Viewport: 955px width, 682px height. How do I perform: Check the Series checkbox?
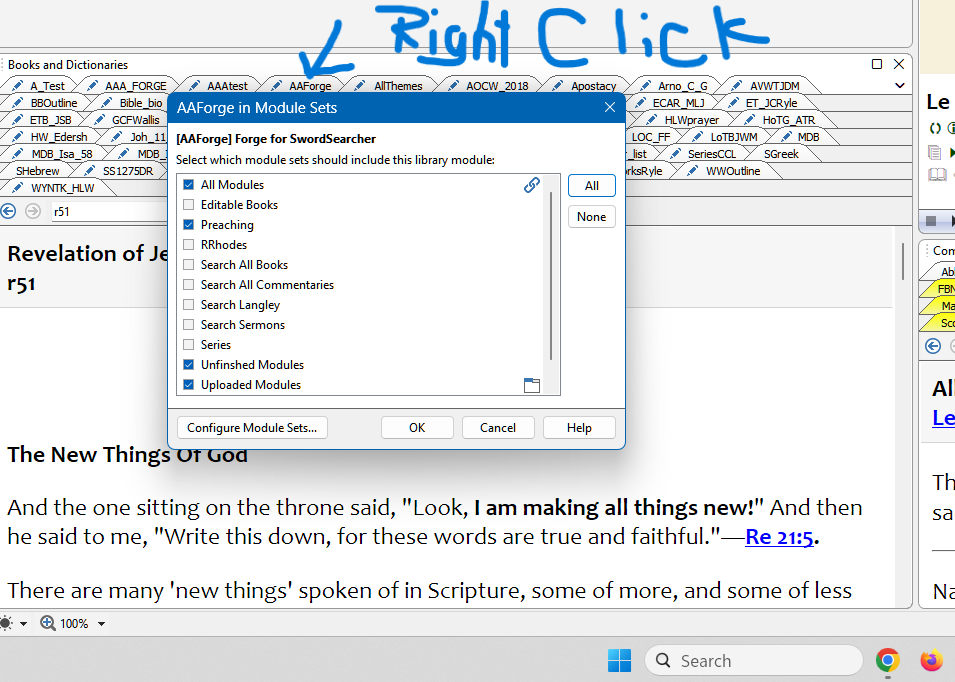189,345
